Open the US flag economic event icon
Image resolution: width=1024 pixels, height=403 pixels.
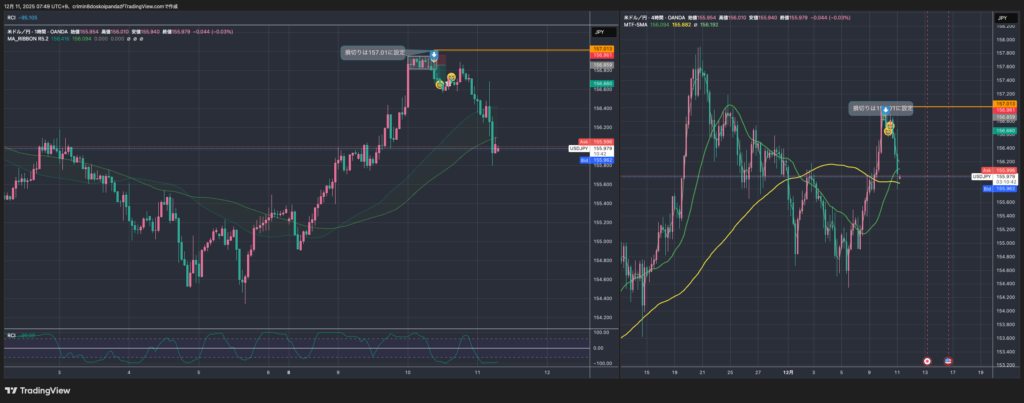[x=948, y=360]
